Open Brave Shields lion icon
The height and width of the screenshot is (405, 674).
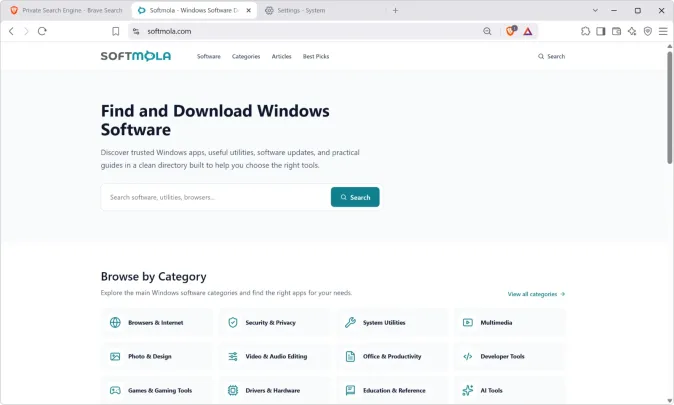[511, 31]
